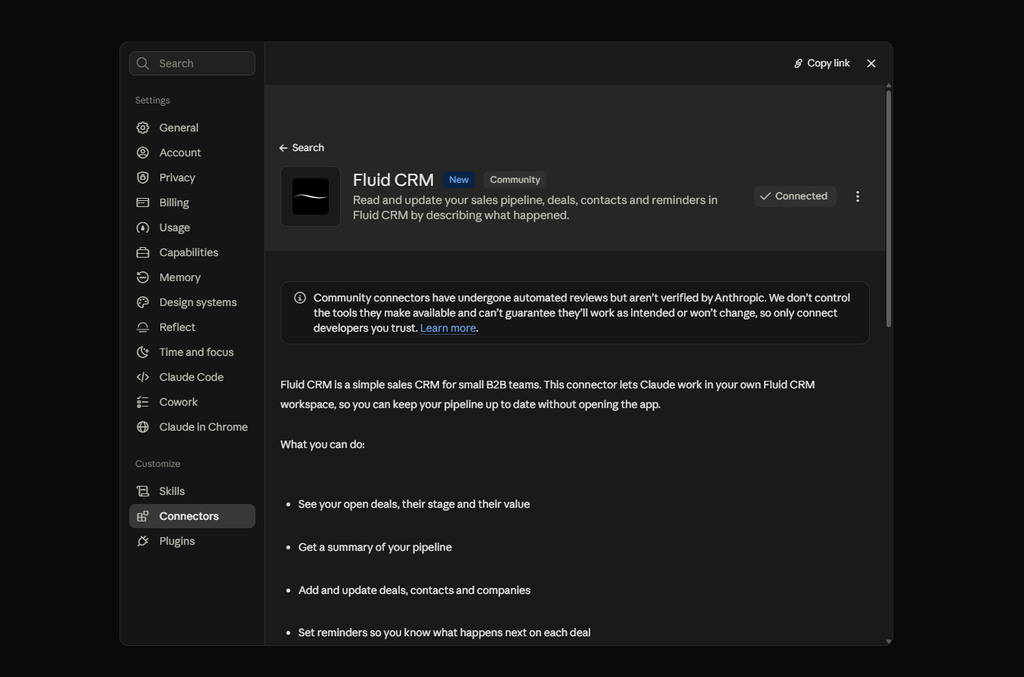Click the scrollbar down arrow
The height and width of the screenshot is (677, 1024).
tap(888, 642)
